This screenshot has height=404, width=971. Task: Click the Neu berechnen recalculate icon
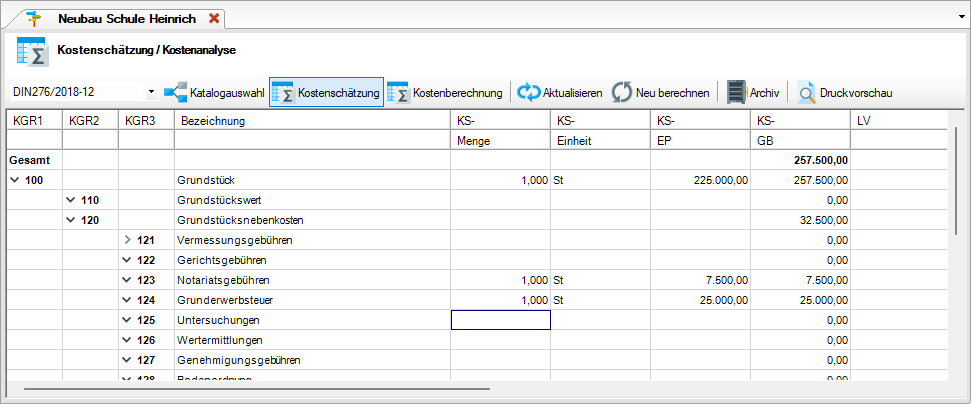pos(622,92)
